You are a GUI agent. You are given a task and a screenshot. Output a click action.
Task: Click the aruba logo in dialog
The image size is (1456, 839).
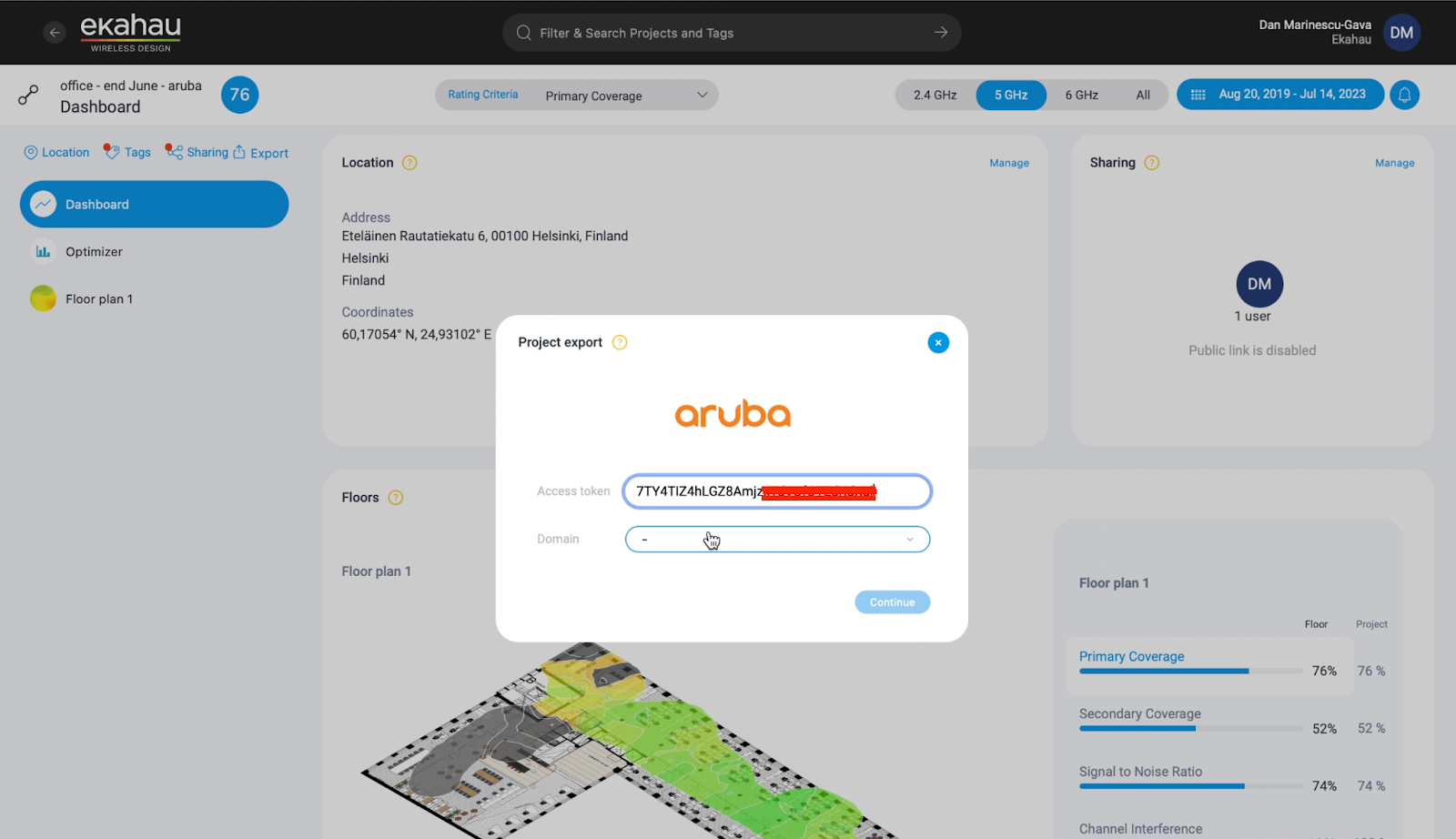tap(733, 414)
